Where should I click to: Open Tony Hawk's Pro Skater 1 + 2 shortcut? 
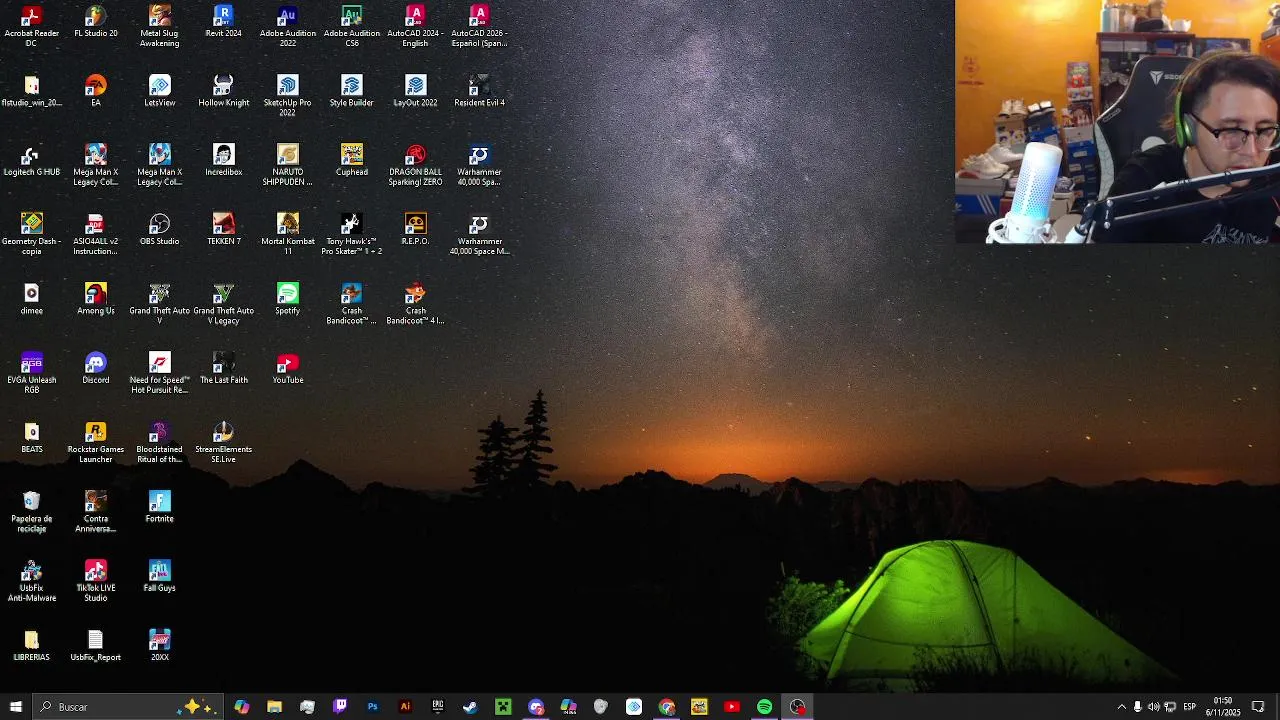click(x=352, y=234)
